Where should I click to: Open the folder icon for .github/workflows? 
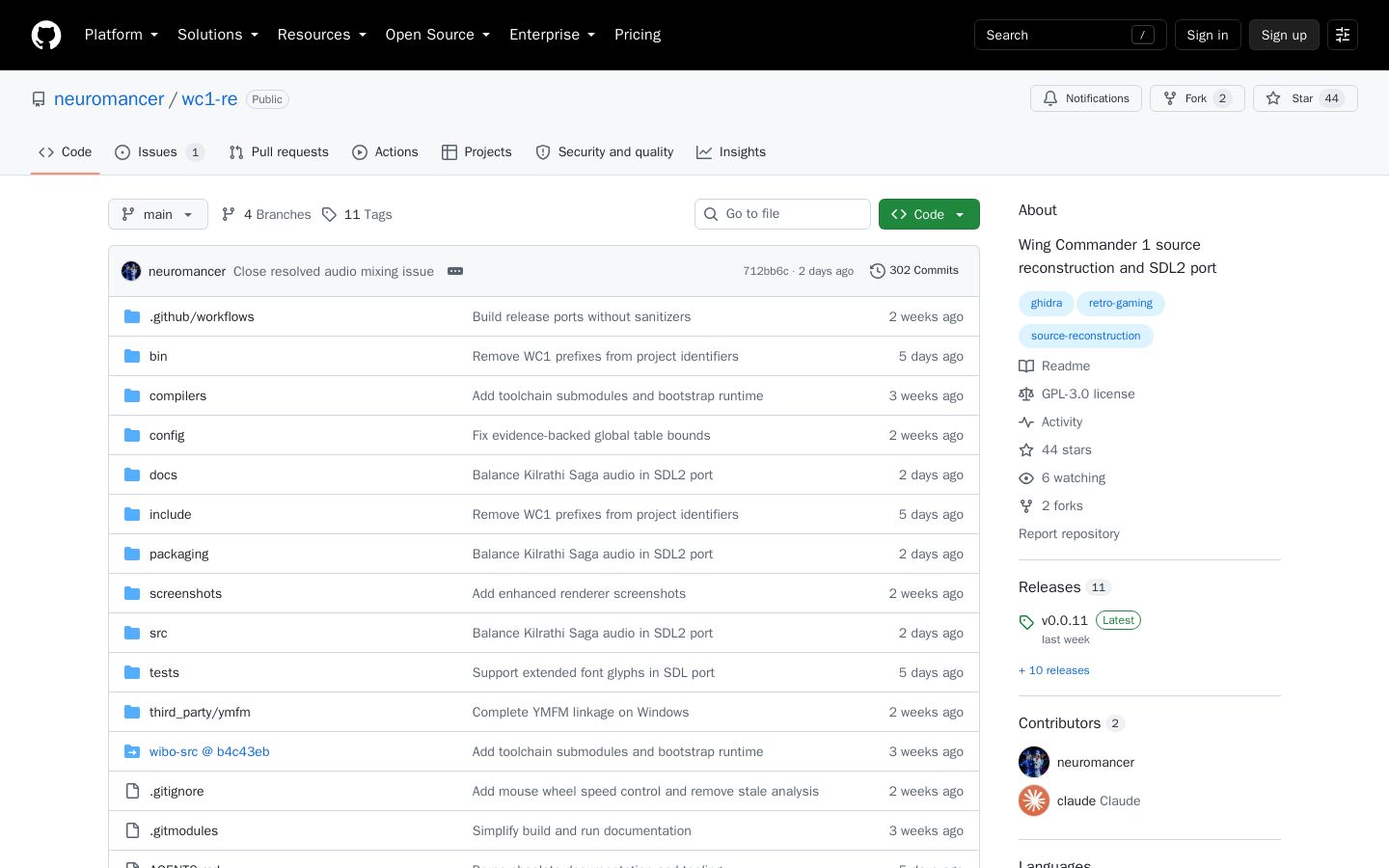(132, 316)
